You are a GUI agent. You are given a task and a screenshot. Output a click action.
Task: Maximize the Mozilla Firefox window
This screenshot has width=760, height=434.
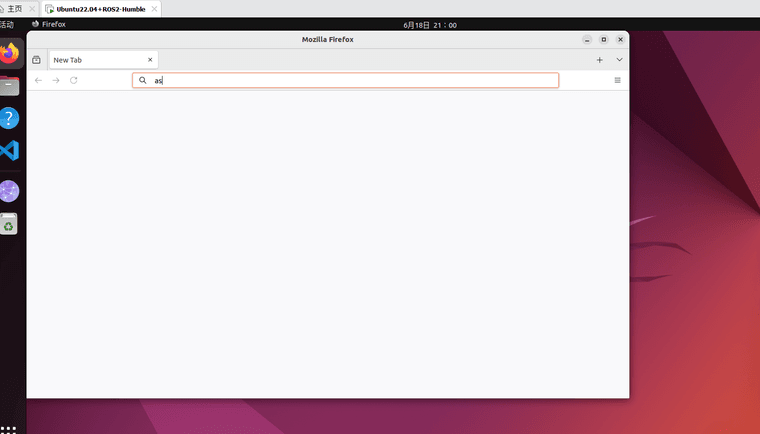pos(603,40)
